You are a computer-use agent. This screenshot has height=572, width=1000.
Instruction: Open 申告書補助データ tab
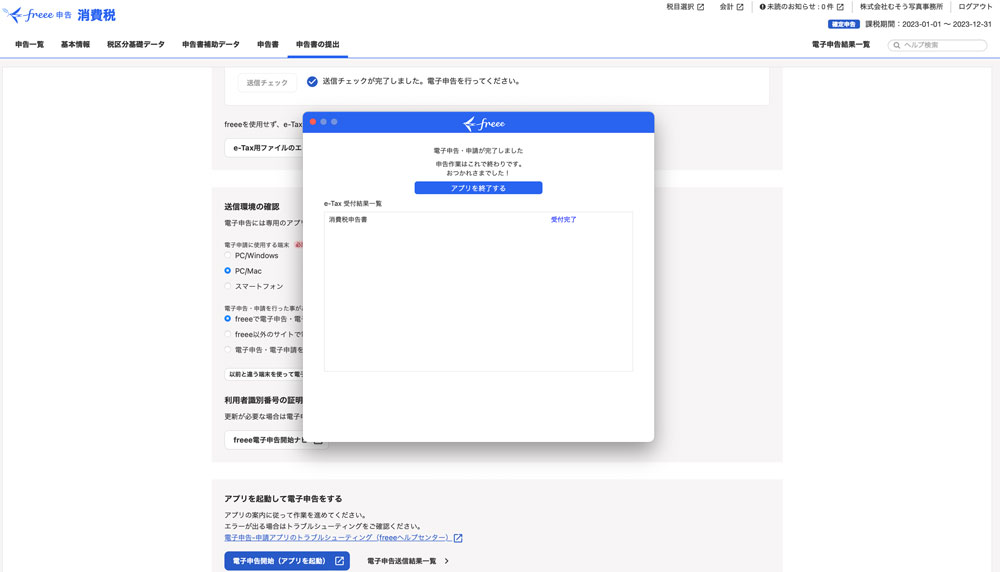[210, 45]
